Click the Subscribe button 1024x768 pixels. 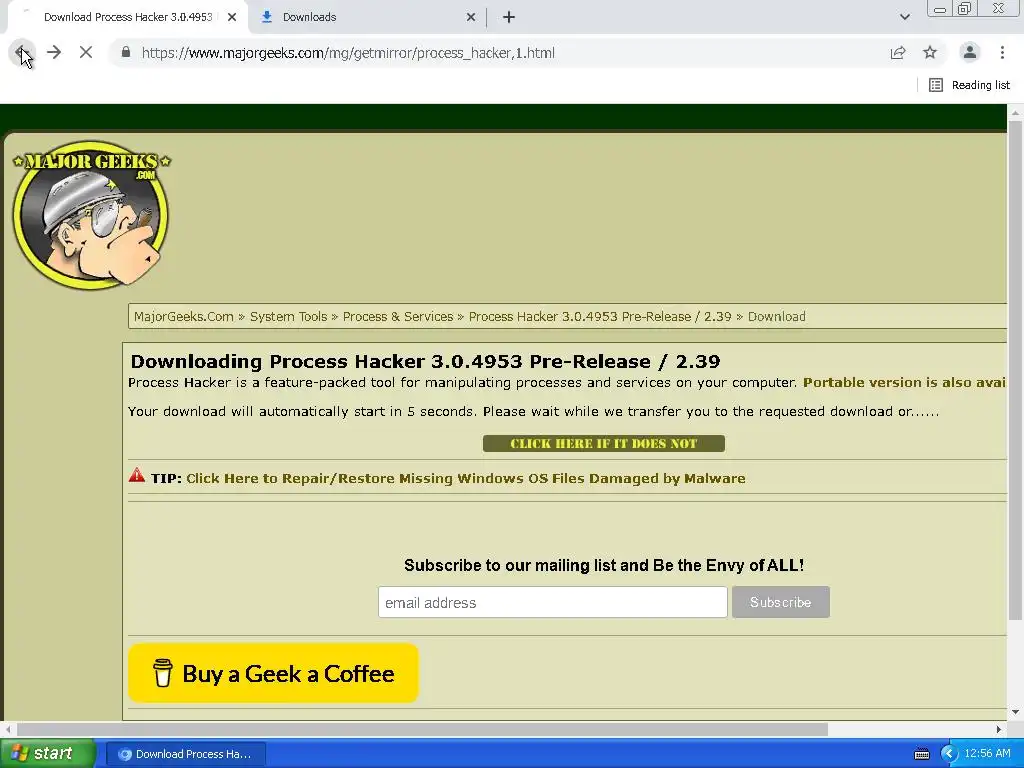[x=780, y=602]
